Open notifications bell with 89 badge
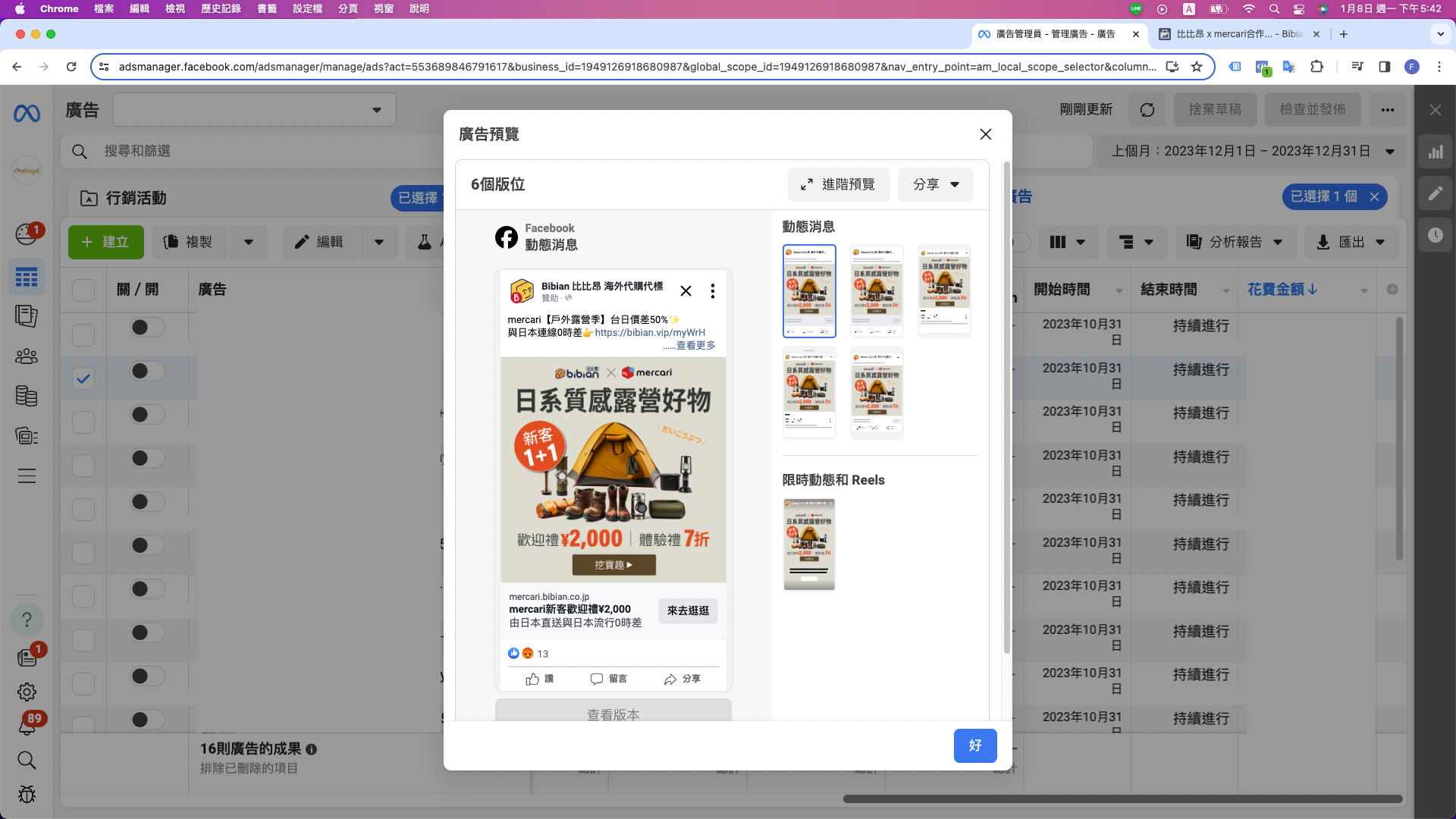 pos(27,726)
